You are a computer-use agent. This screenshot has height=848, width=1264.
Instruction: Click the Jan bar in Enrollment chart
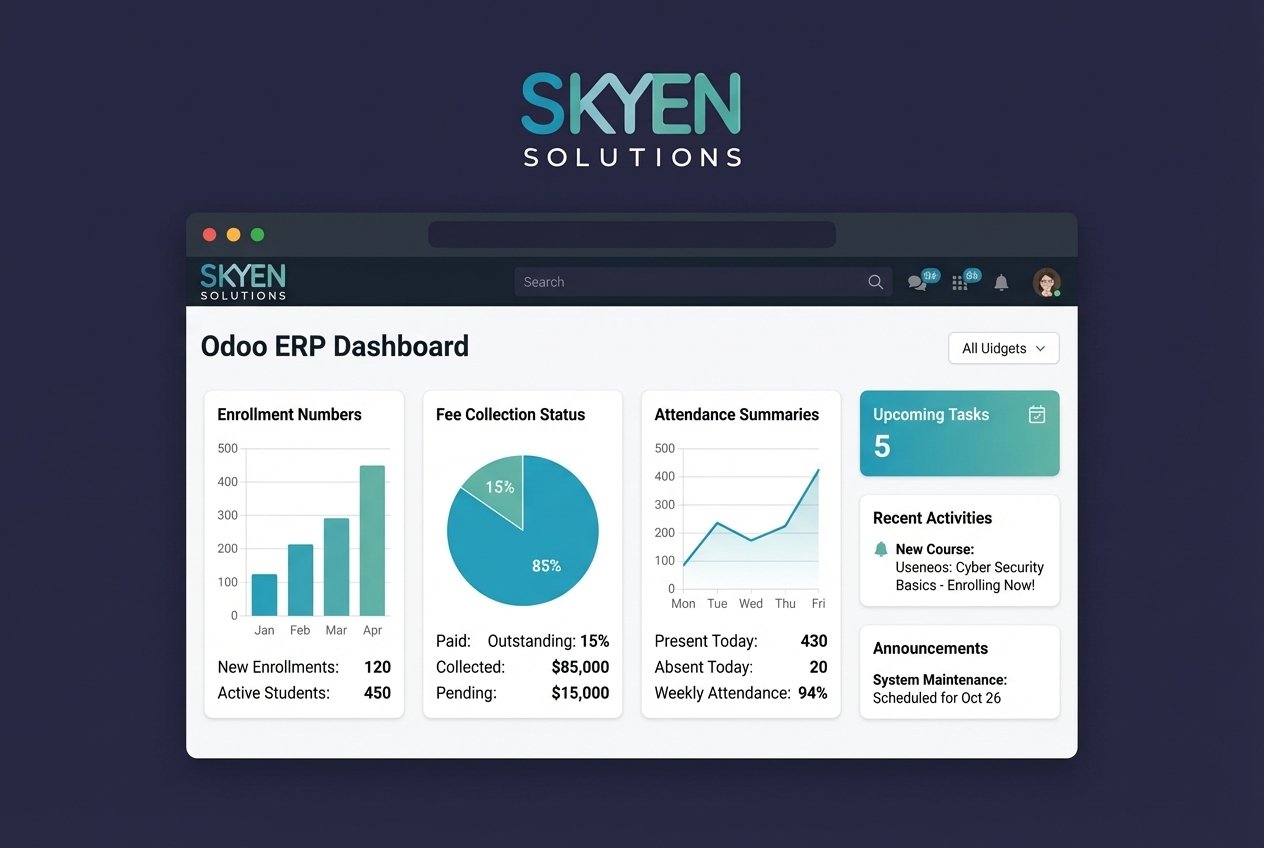point(264,594)
